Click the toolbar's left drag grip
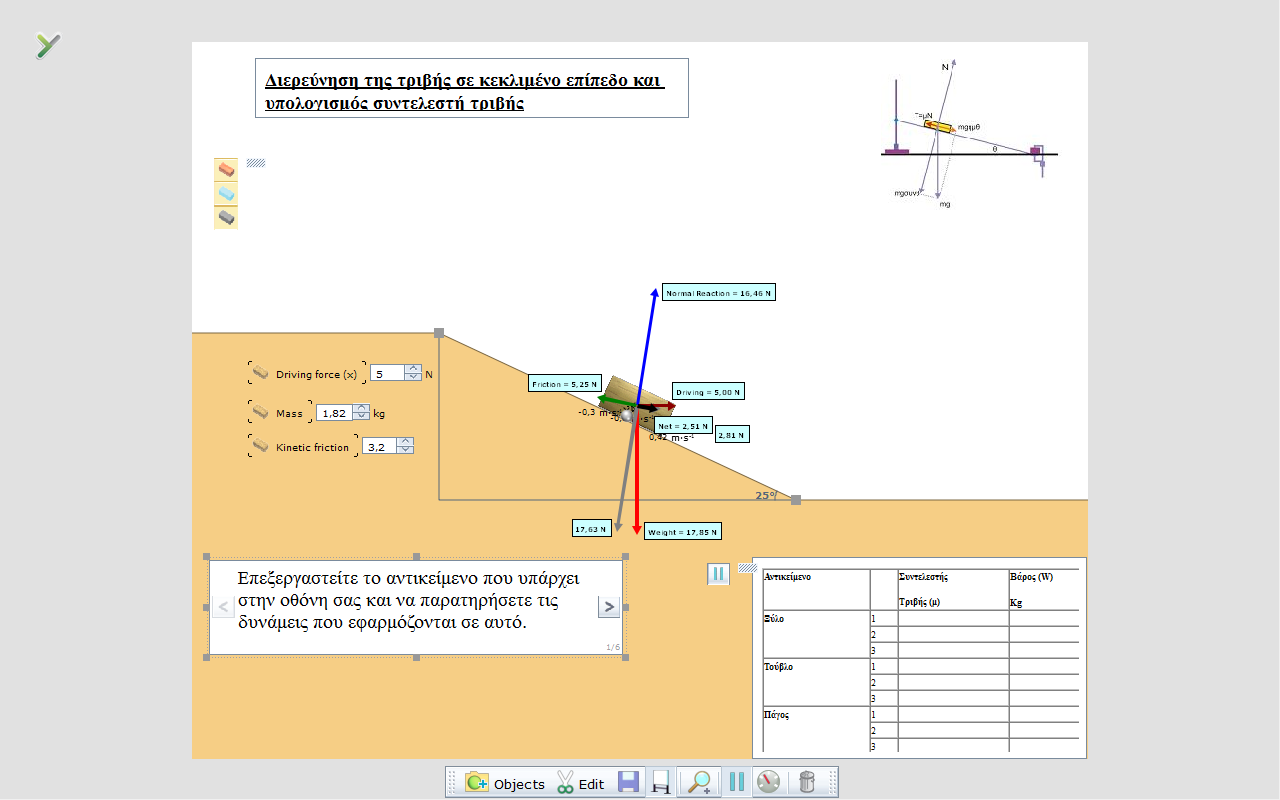Image resolution: width=1280 pixels, height=800 pixels. click(452, 783)
